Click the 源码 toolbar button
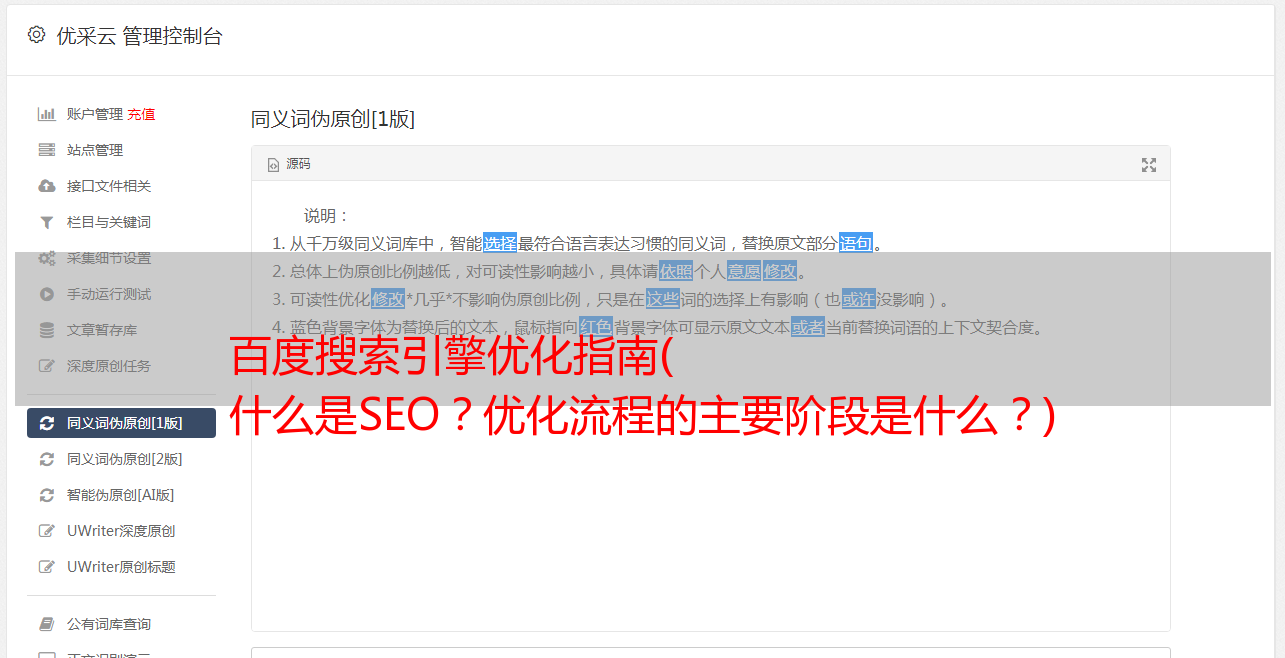 point(289,164)
